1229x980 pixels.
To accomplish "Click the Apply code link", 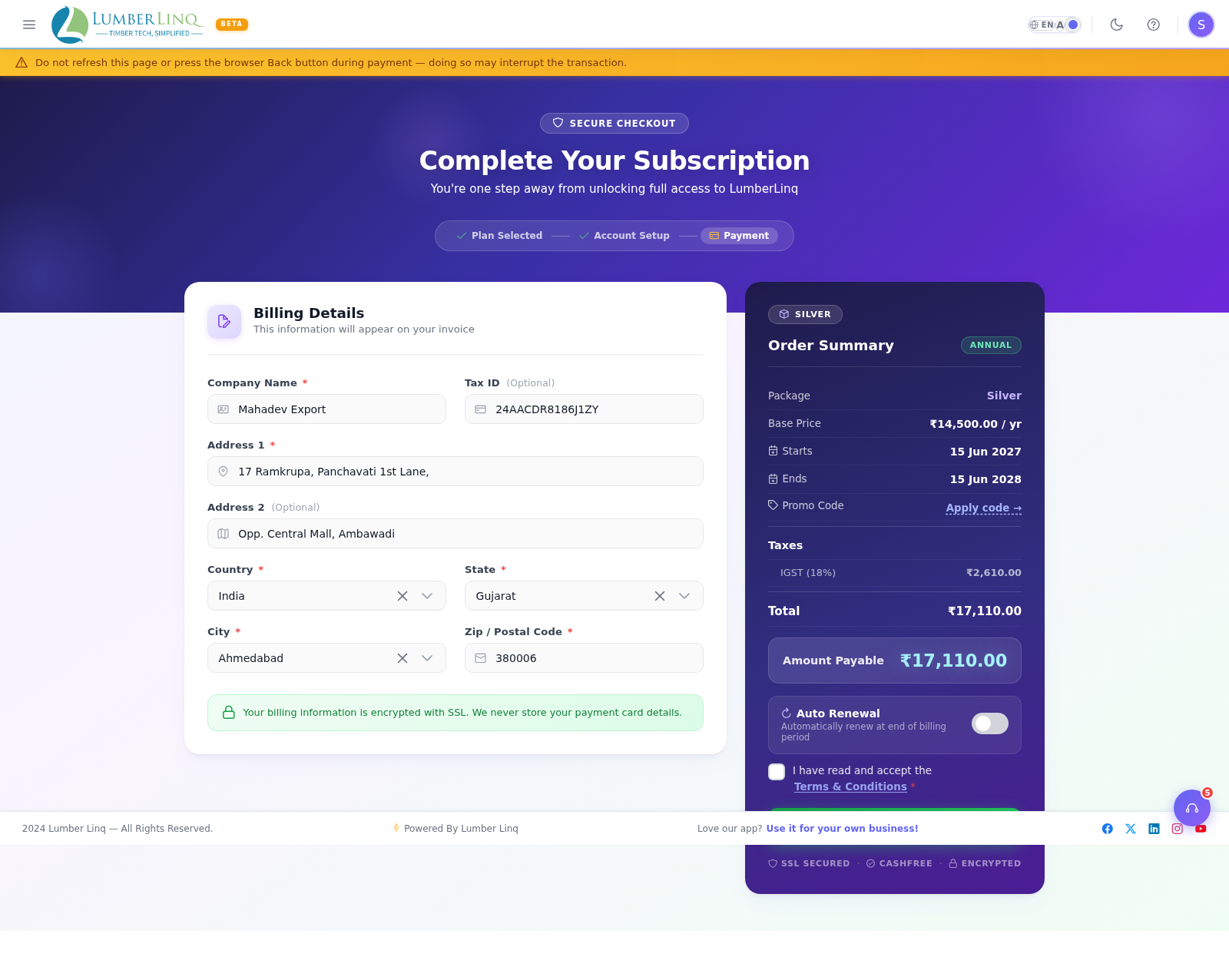I will tap(984, 508).
